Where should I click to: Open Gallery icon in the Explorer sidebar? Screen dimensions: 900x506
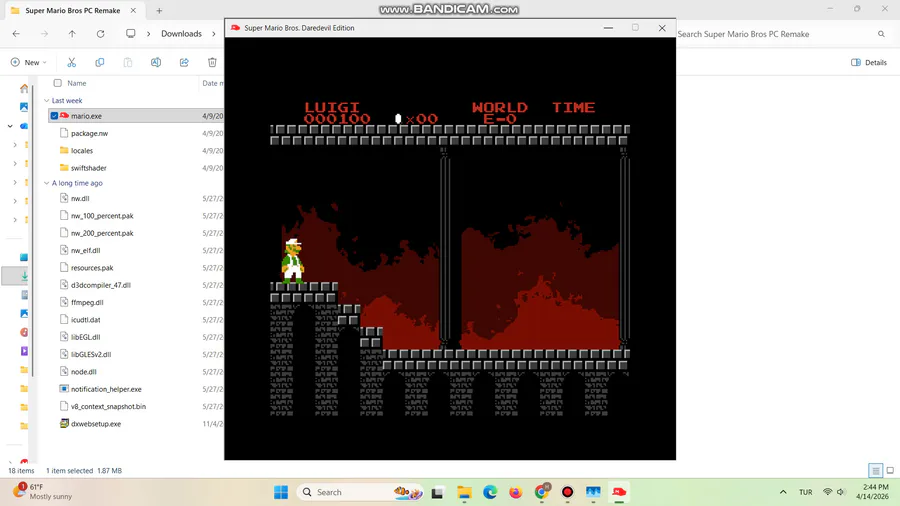click(x=24, y=107)
